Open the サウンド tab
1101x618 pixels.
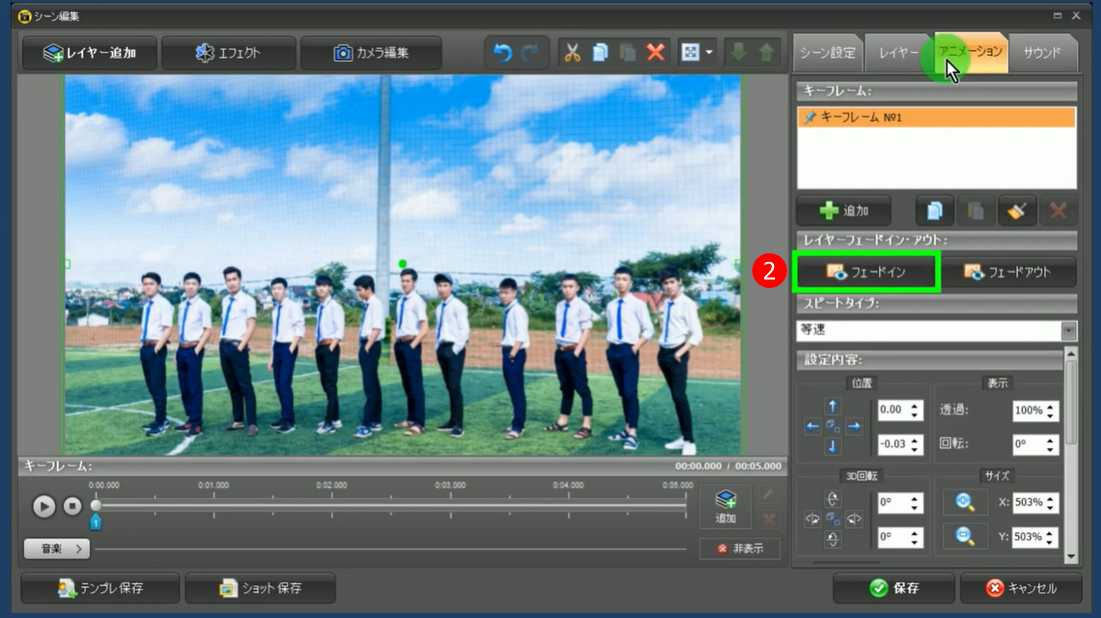click(x=1041, y=53)
